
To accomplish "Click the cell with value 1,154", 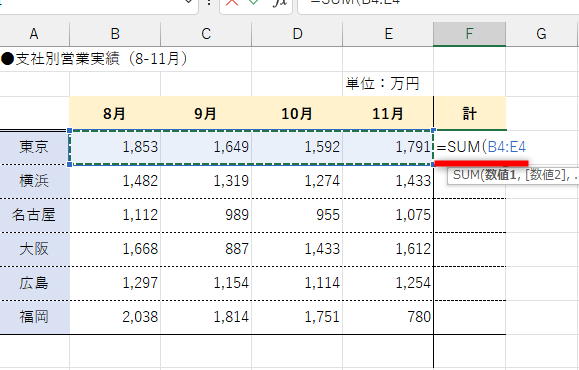I will 206,283.
